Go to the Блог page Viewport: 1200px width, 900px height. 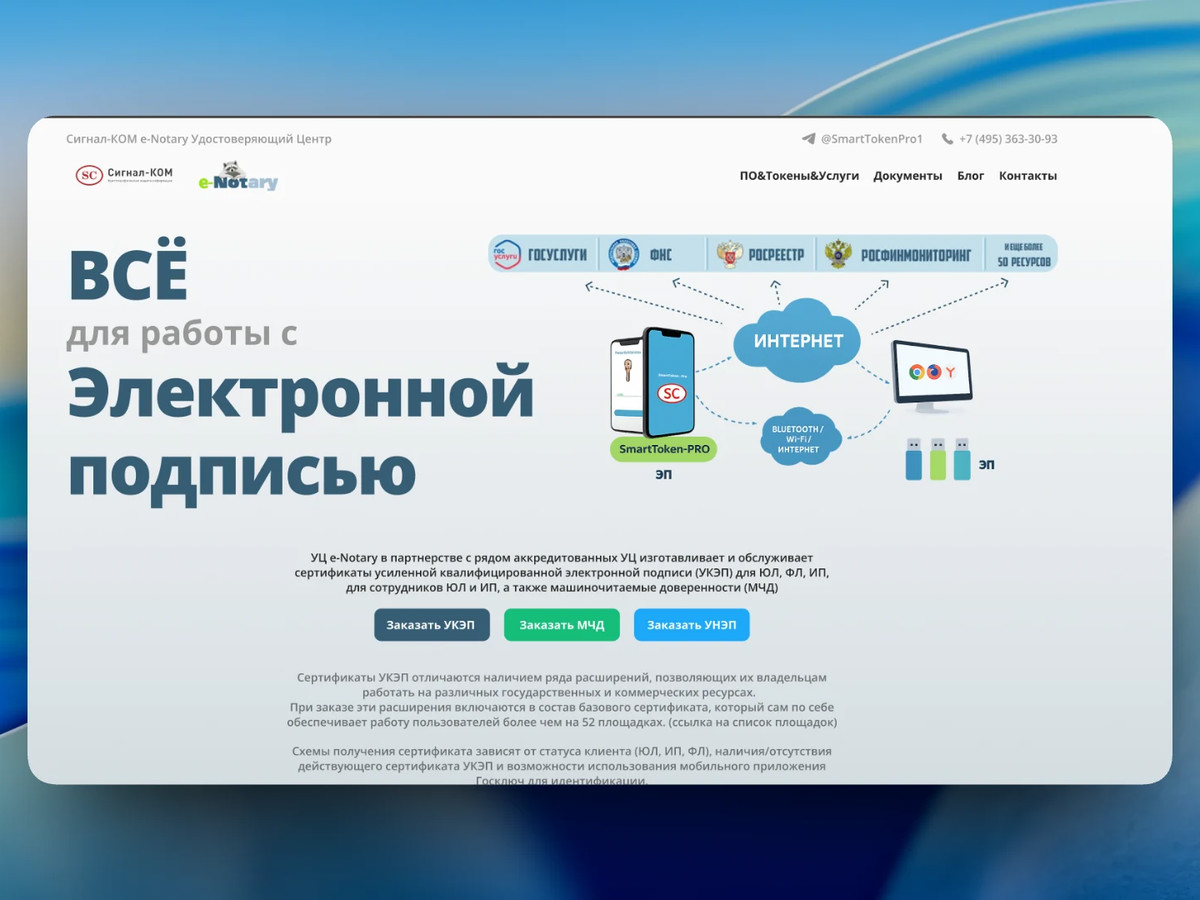pyautogui.click(x=971, y=176)
